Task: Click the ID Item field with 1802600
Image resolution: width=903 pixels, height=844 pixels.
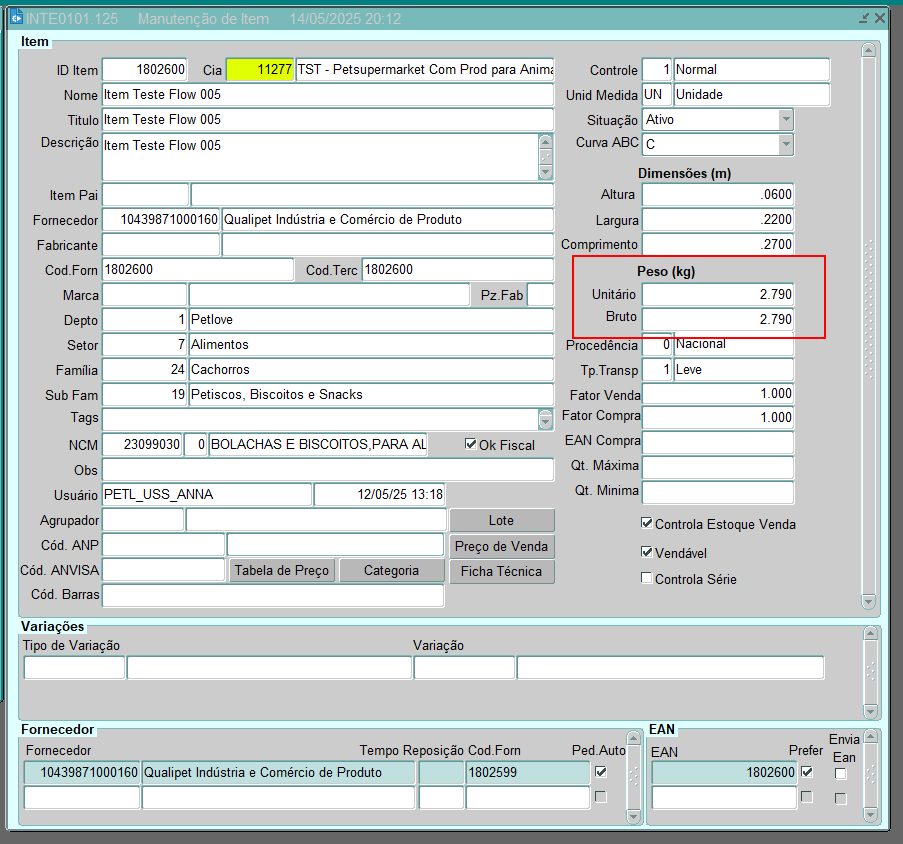Action: pyautogui.click(x=145, y=70)
